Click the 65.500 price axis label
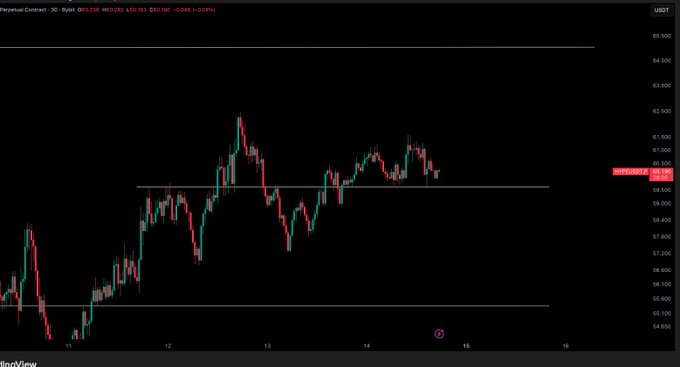Image resolution: width=680 pixels, height=367 pixels. (x=661, y=36)
